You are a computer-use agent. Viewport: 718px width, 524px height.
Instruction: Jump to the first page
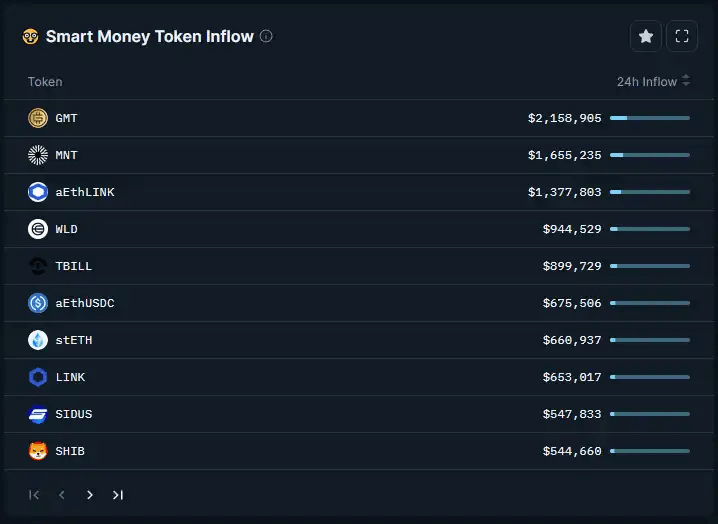(34, 494)
